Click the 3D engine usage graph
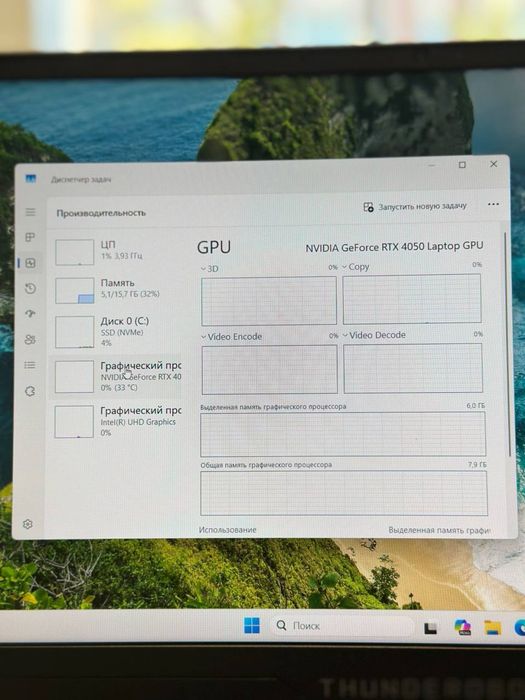This screenshot has height=700, width=525. pos(269,300)
